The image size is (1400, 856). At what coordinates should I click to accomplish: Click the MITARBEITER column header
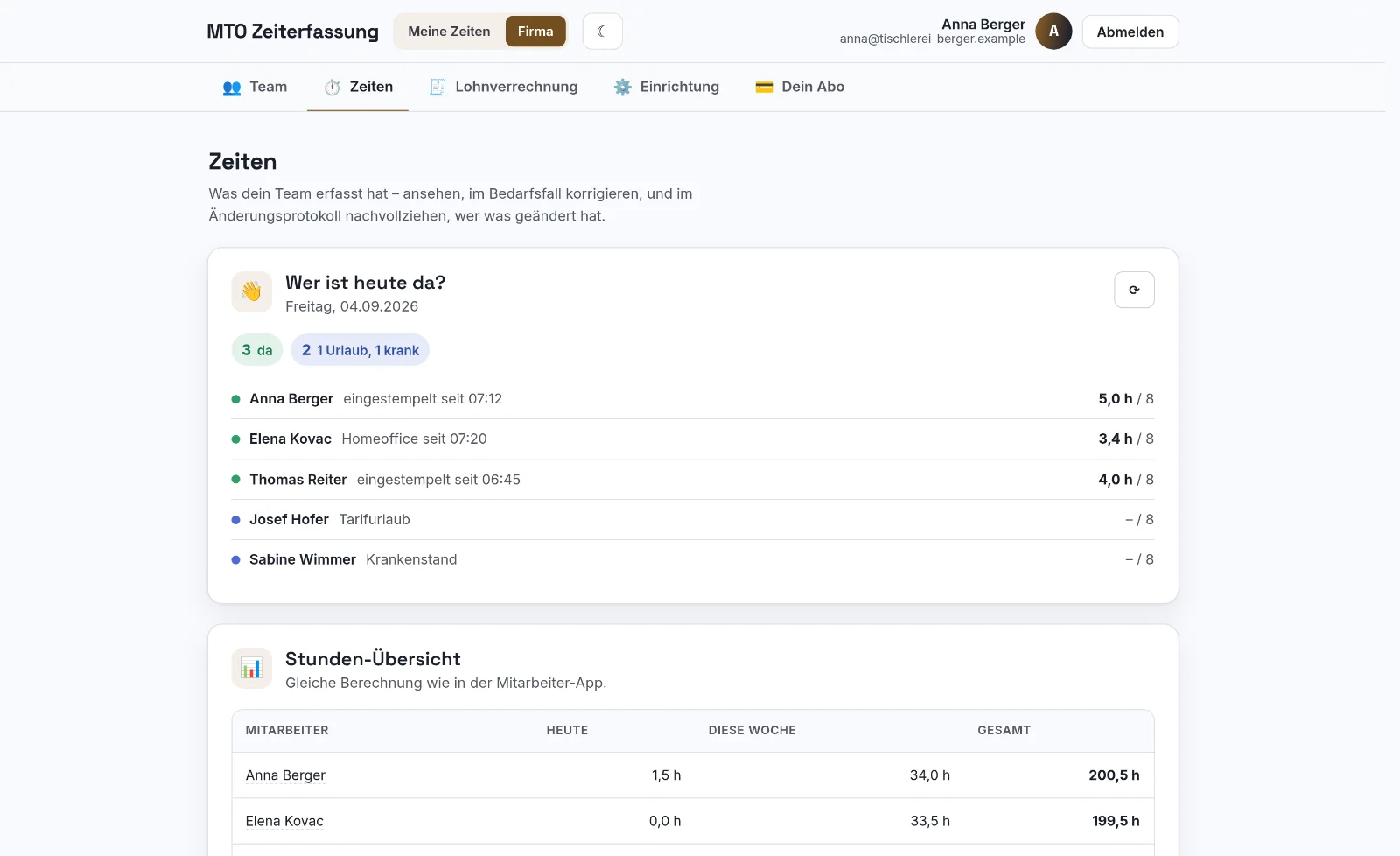coord(287,730)
